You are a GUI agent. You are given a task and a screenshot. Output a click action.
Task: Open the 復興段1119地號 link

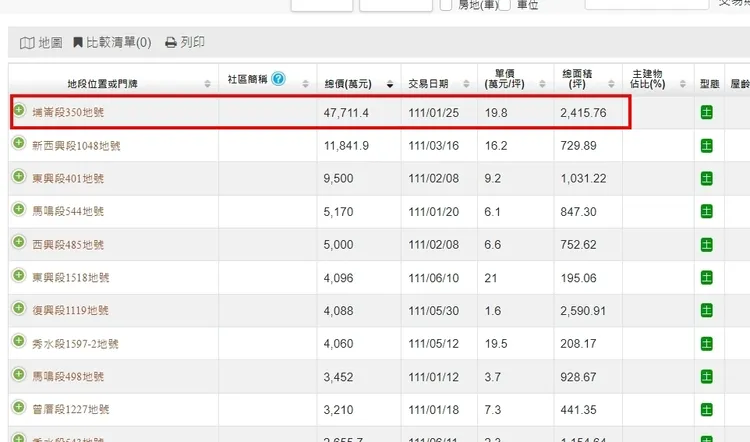click(x=70, y=310)
